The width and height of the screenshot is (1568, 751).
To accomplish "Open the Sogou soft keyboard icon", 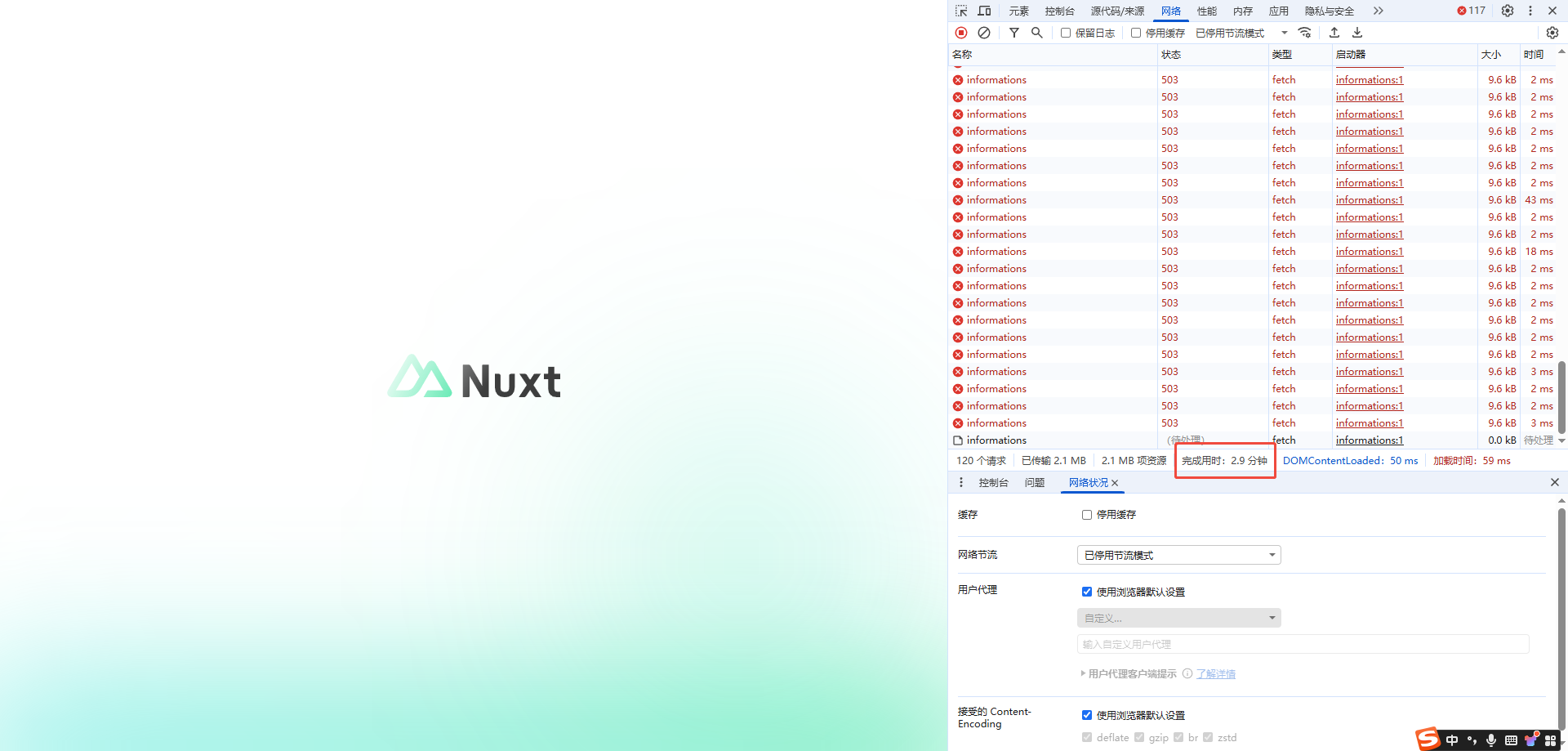I will (1511, 740).
